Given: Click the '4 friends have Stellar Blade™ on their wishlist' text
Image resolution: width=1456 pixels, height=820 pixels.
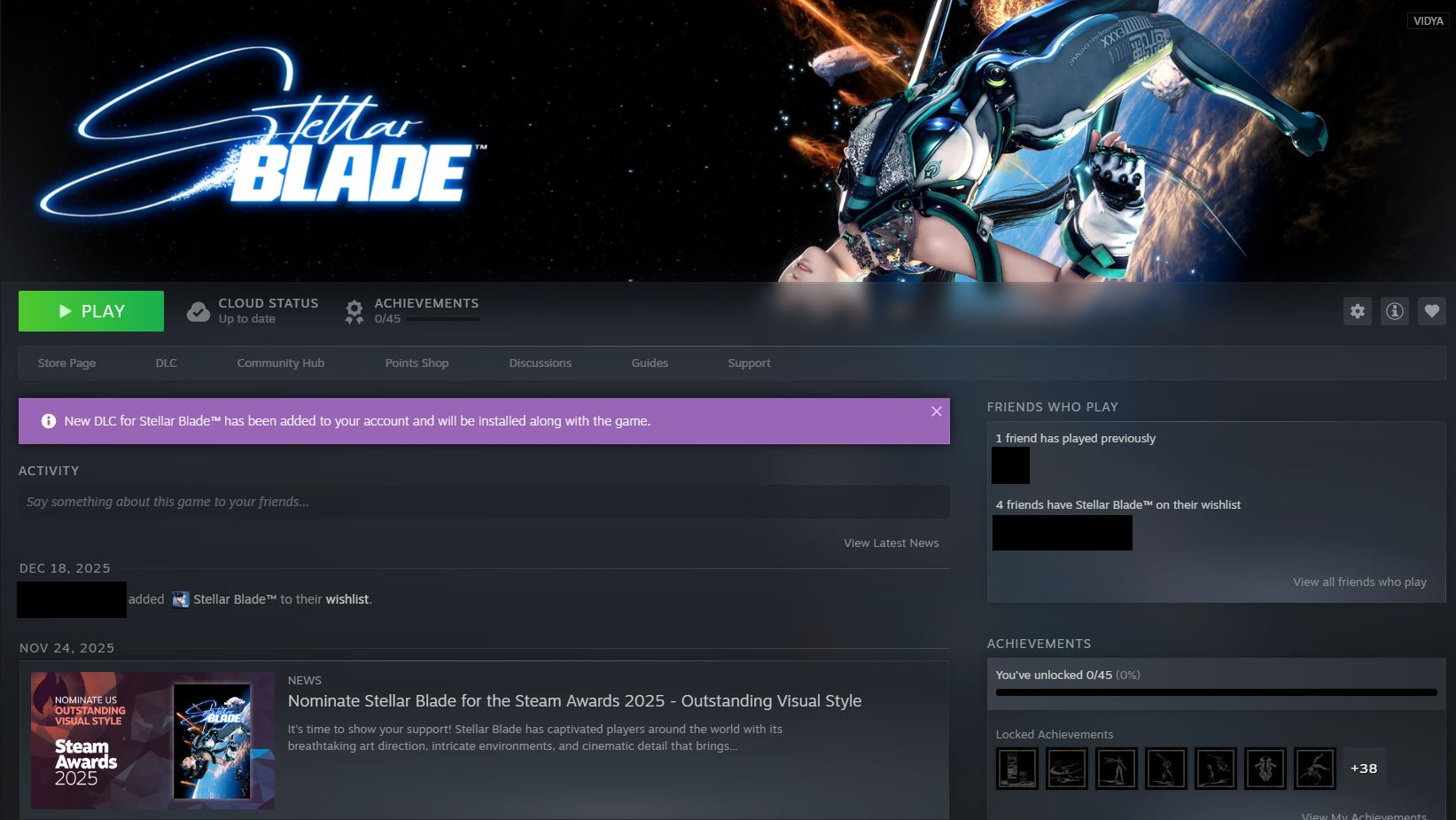Looking at the screenshot, I should coord(1118,504).
